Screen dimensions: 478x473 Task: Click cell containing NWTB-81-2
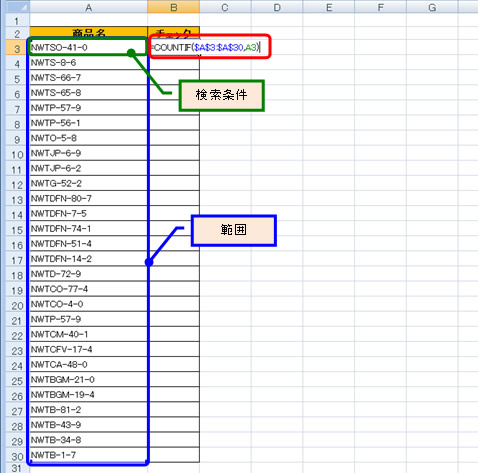(88, 409)
